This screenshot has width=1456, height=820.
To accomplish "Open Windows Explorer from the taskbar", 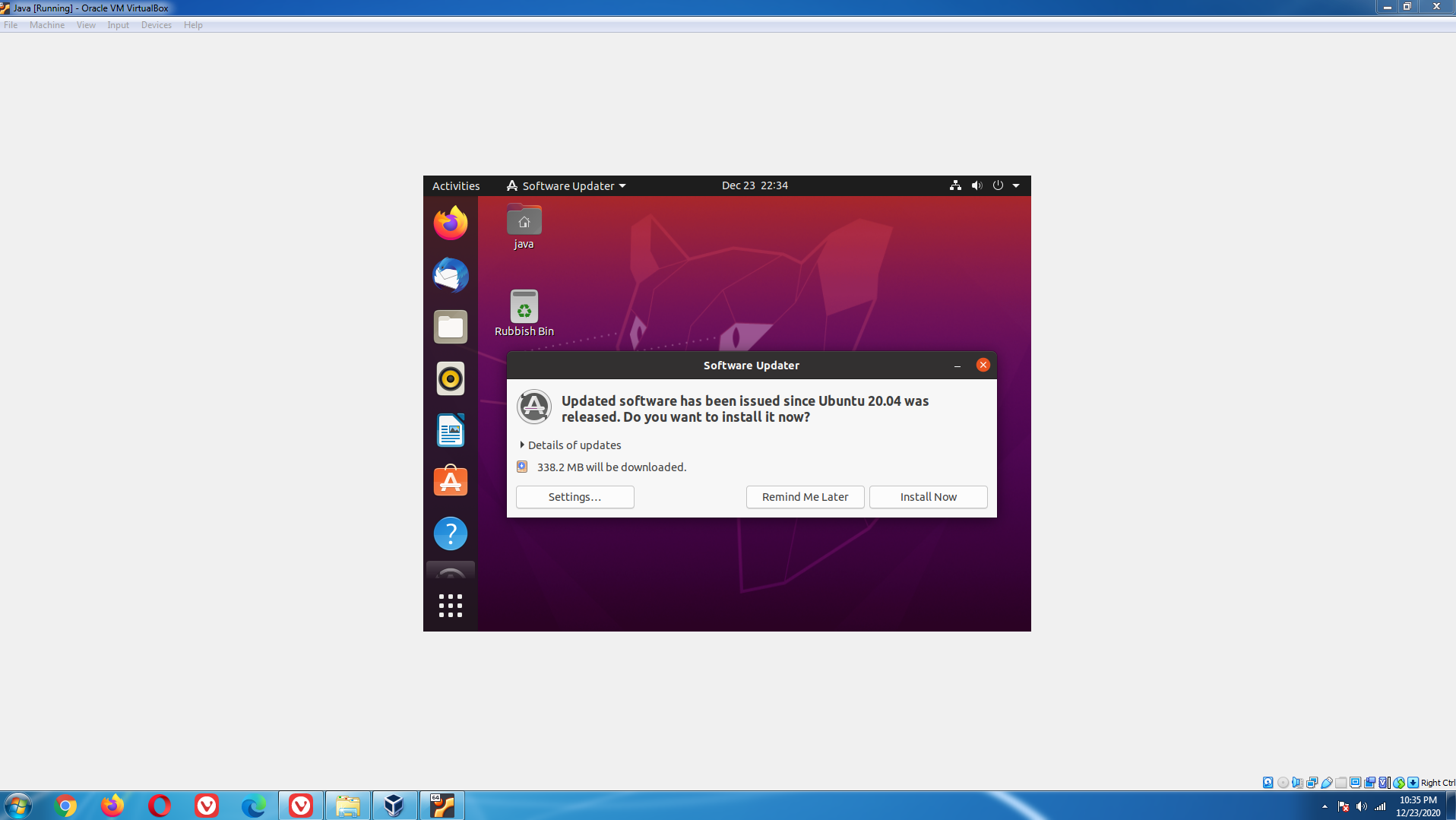I will click(x=347, y=806).
